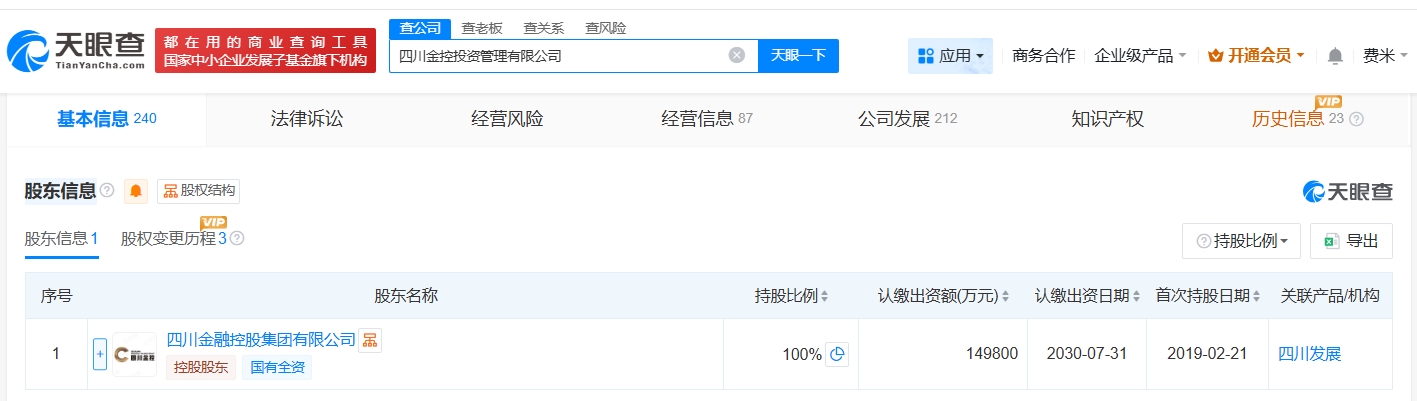Expand the 企业级产品 menu

coord(1140,56)
